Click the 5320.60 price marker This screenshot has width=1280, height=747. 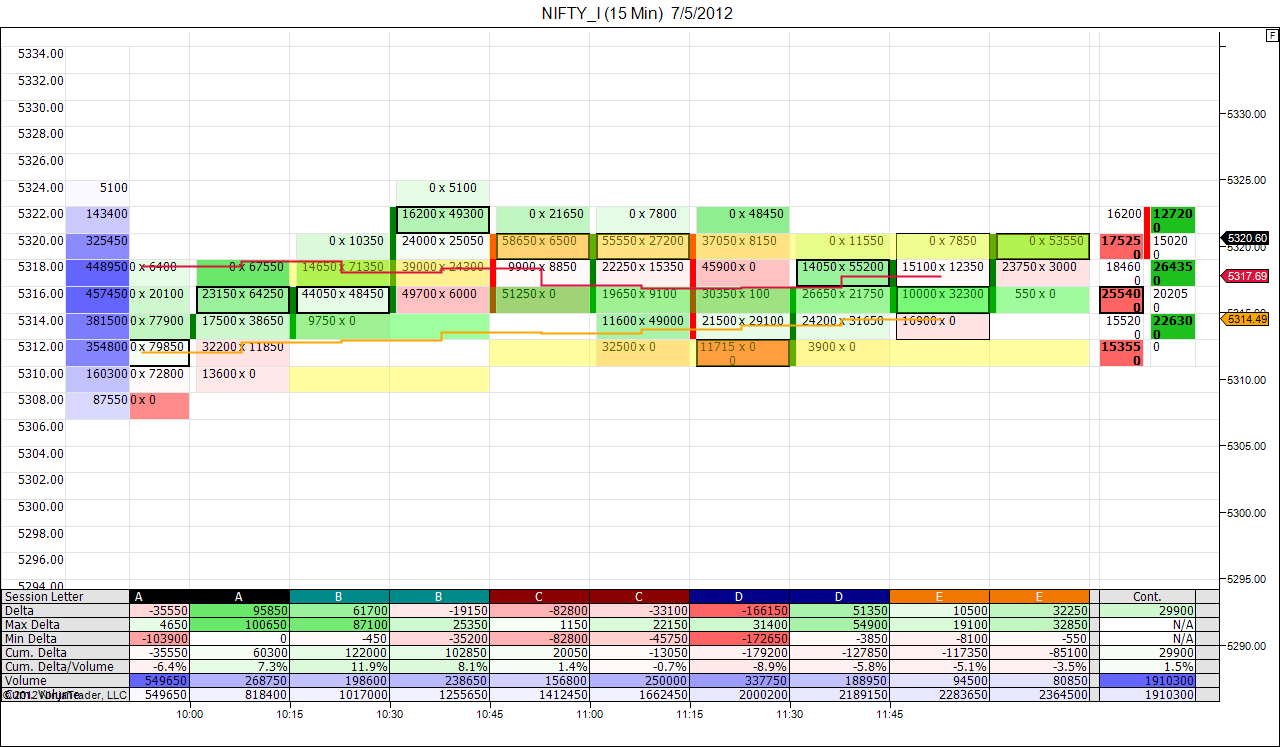[1245, 238]
